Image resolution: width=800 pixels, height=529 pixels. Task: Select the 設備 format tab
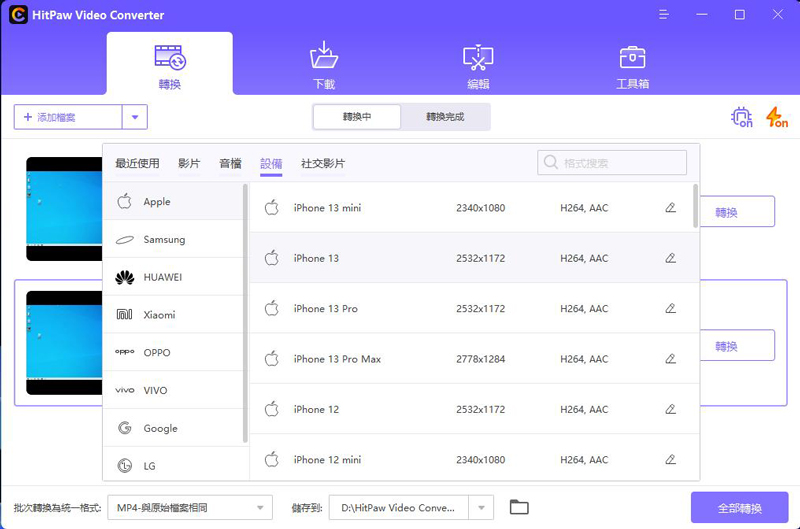pyautogui.click(x=271, y=163)
